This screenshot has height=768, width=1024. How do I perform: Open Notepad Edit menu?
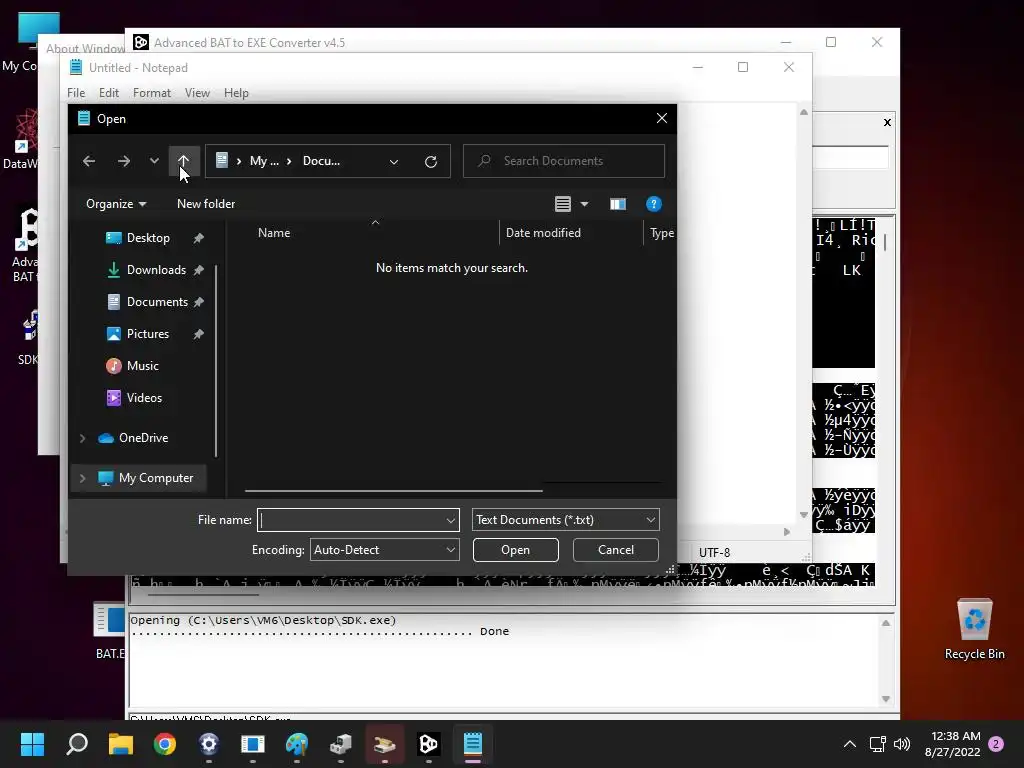[x=108, y=93]
